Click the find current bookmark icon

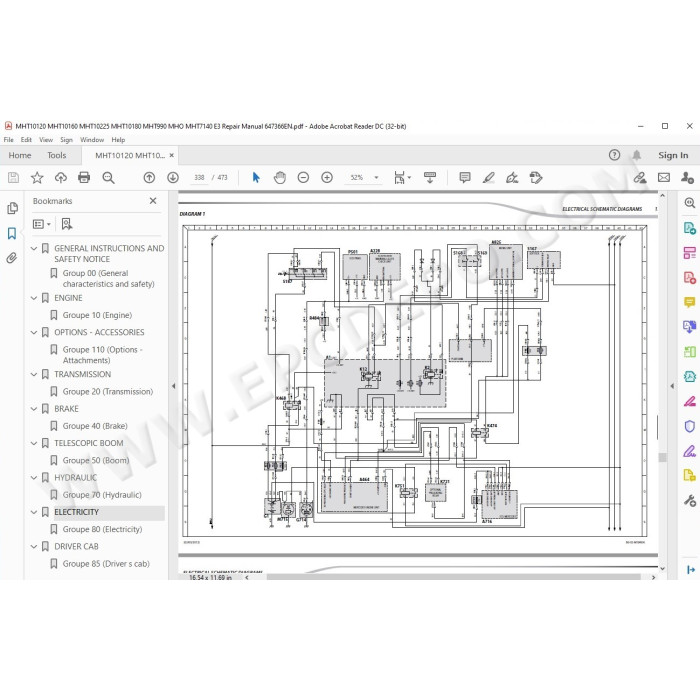(67, 224)
